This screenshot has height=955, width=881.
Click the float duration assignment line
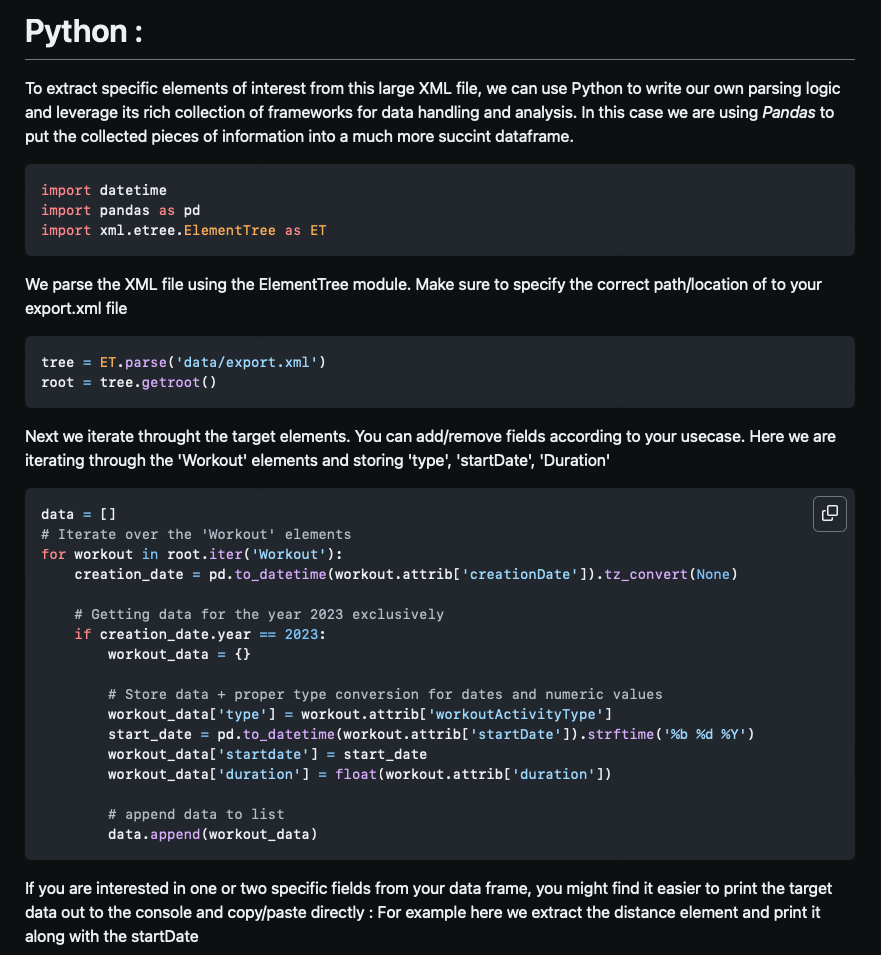coord(360,774)
